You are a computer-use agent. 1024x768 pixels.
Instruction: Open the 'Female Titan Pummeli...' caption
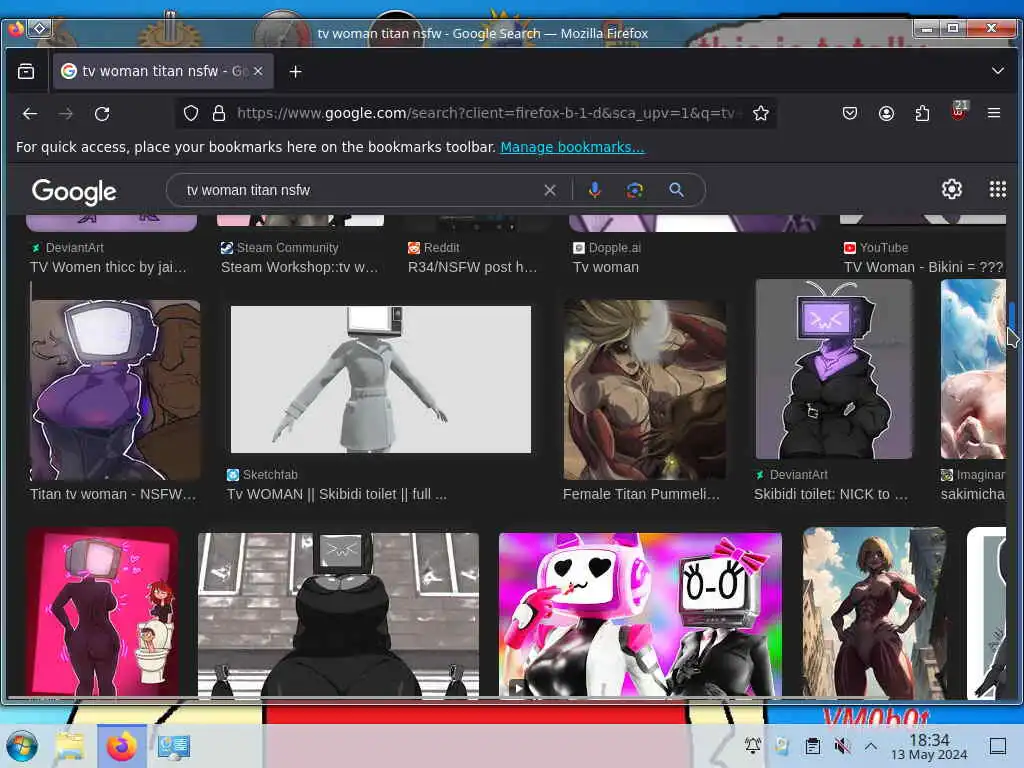tap(641, 494)
